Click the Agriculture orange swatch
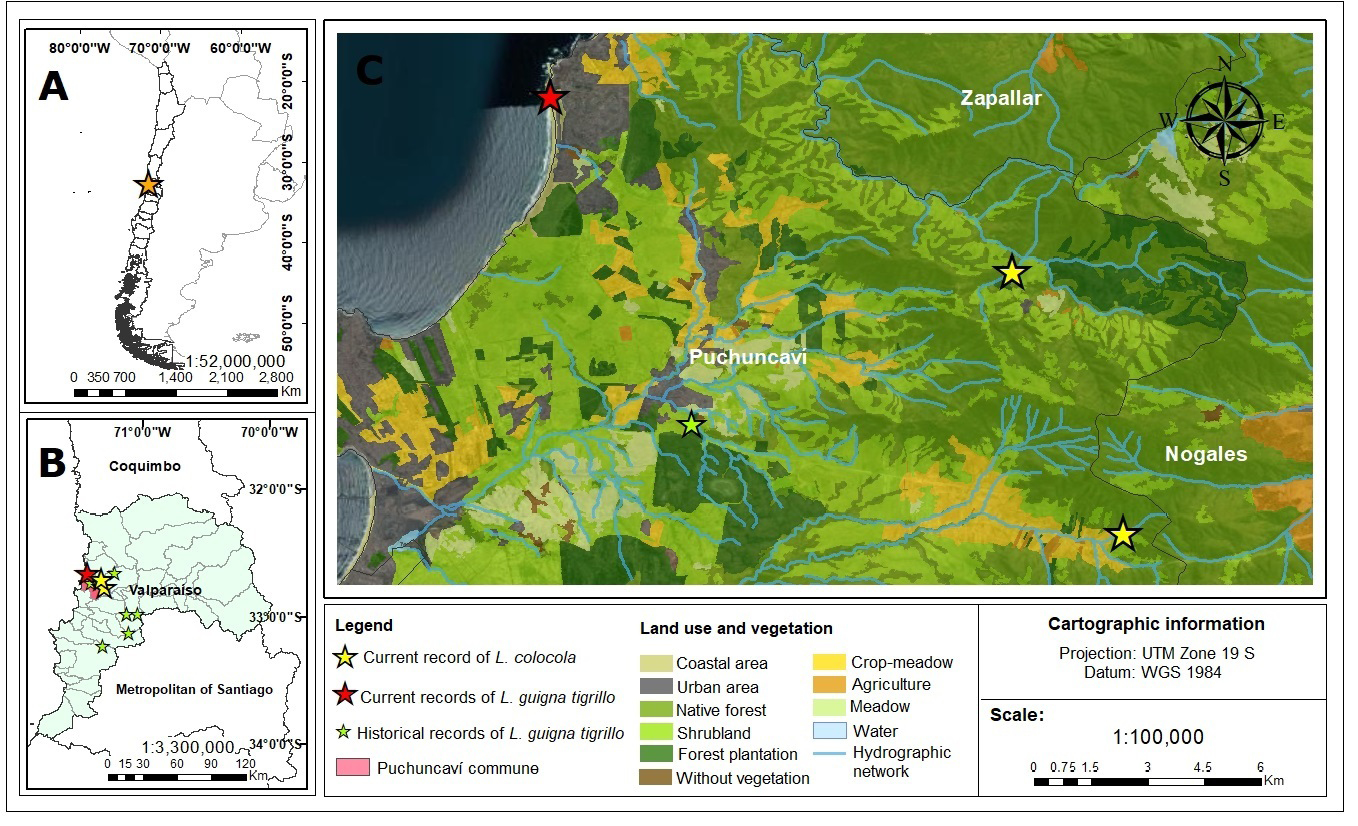This screenshot has height=826, width=1358. 829,685
